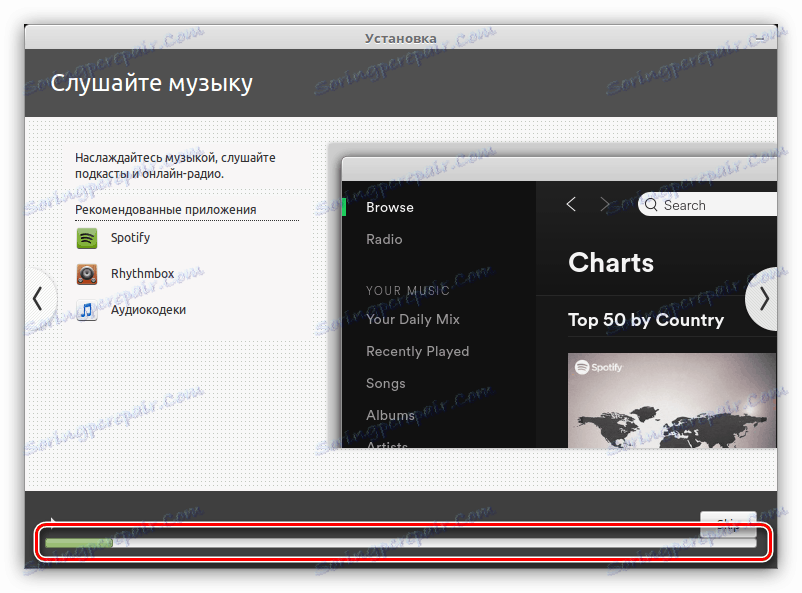Open the world map chart thumbnail

(672, 400)
